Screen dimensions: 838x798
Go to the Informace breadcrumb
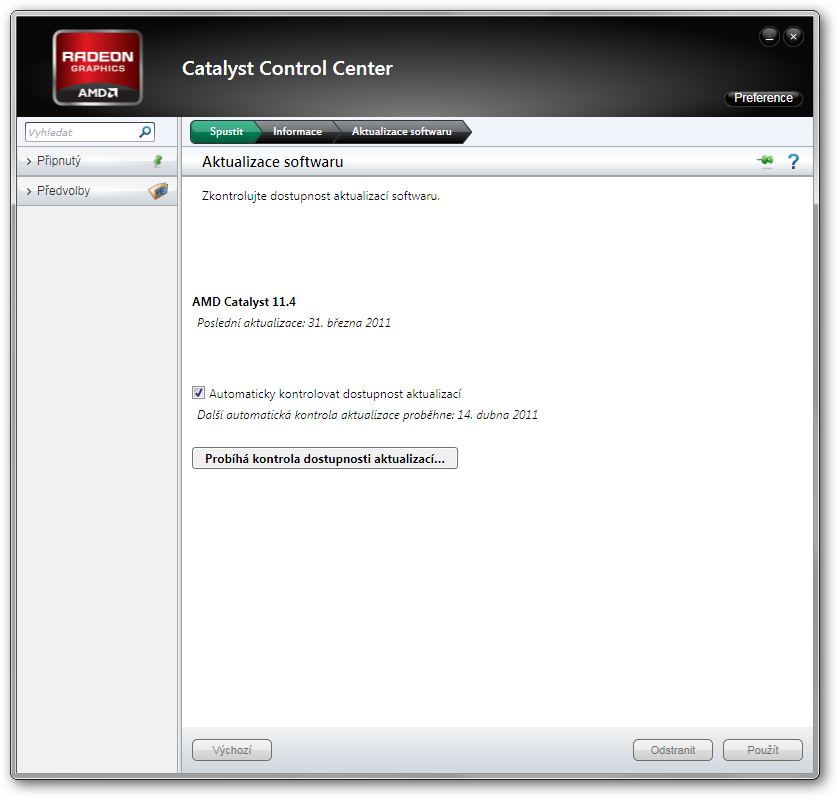pos(297,131)
